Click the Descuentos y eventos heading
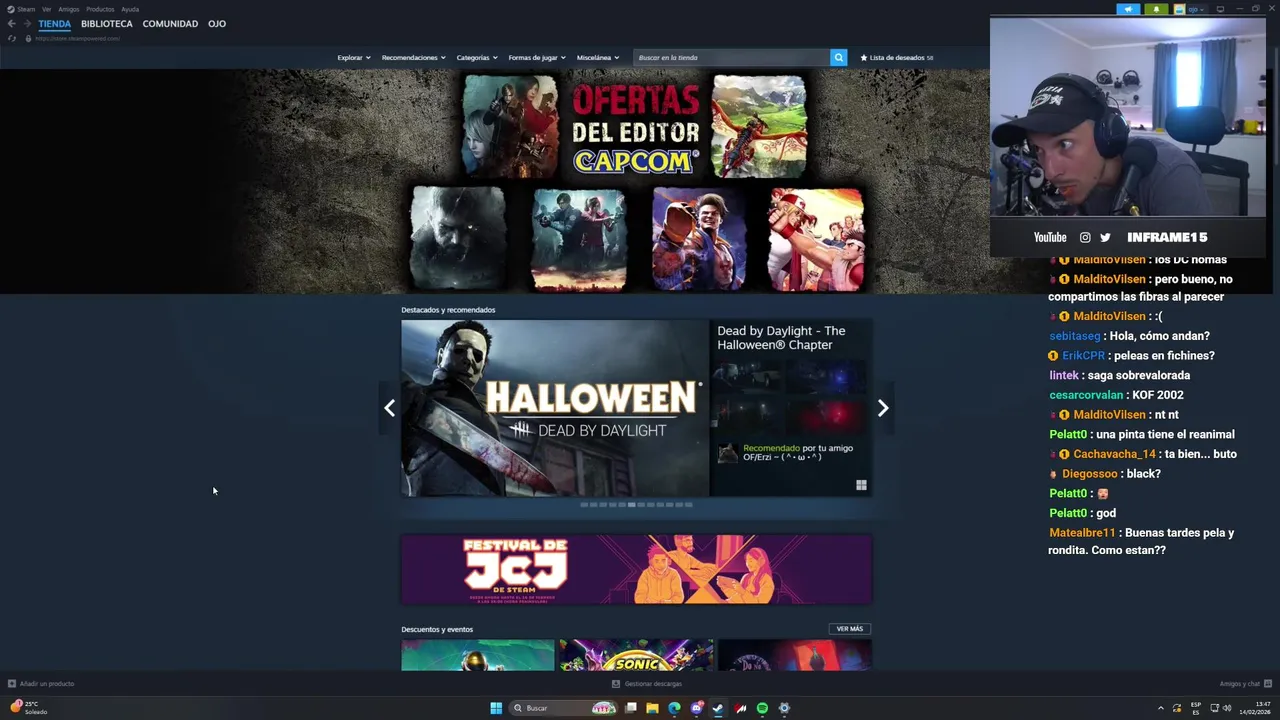1280x720 pixels. [437, 629]
